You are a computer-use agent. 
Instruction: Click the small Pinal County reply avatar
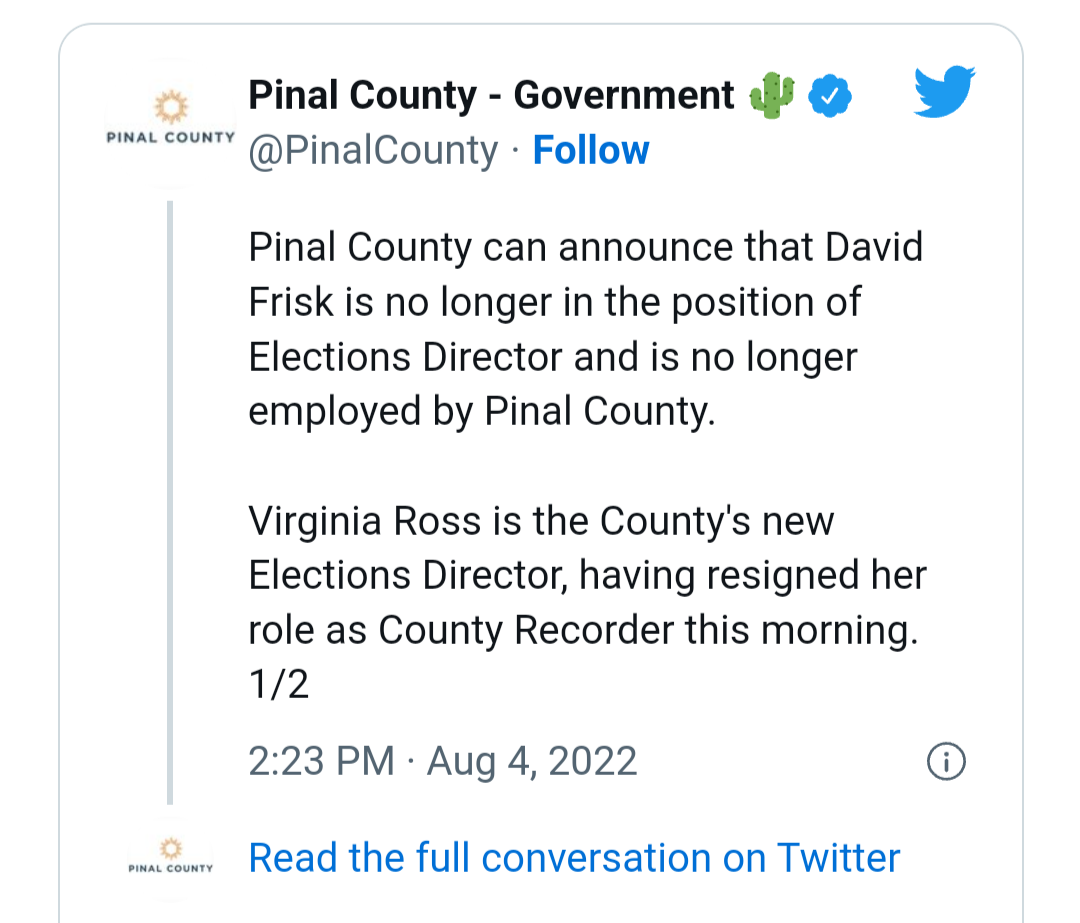(x=171, y=858)
